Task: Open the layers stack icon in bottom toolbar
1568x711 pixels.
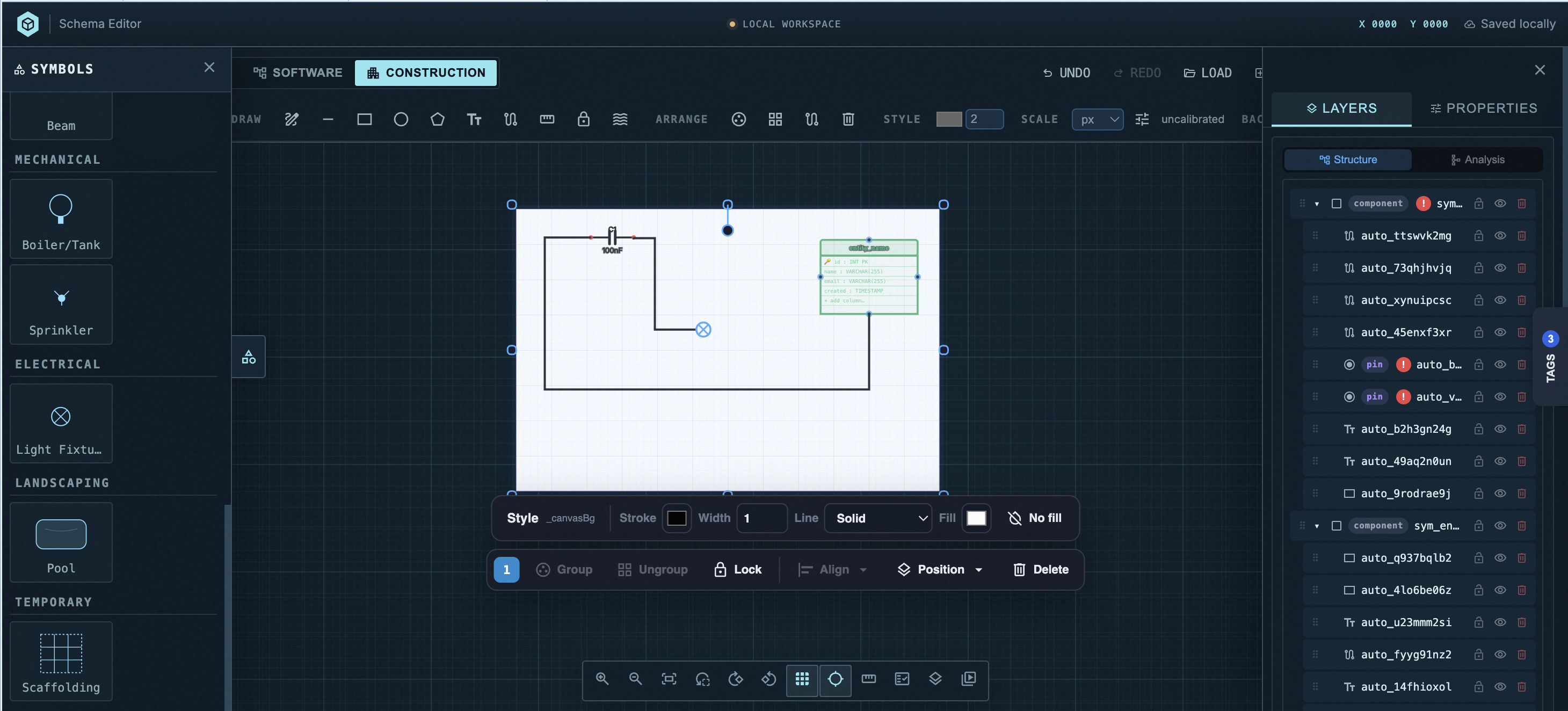Action: point(935,679)
